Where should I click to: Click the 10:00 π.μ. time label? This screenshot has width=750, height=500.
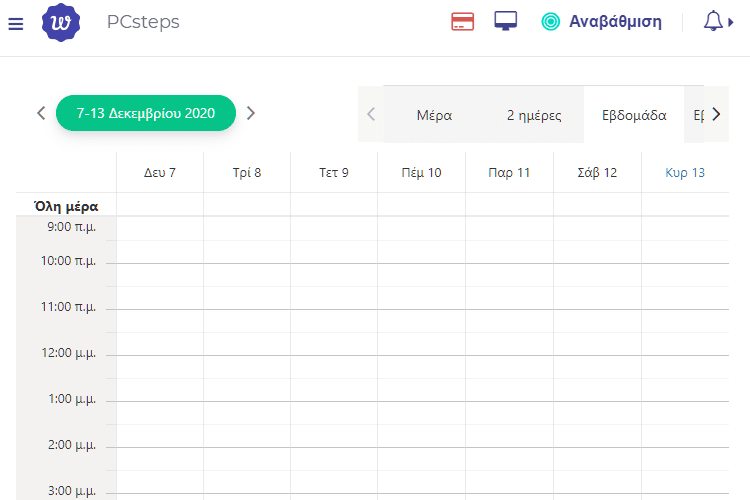pyautogui.click(x=68, y=261)
